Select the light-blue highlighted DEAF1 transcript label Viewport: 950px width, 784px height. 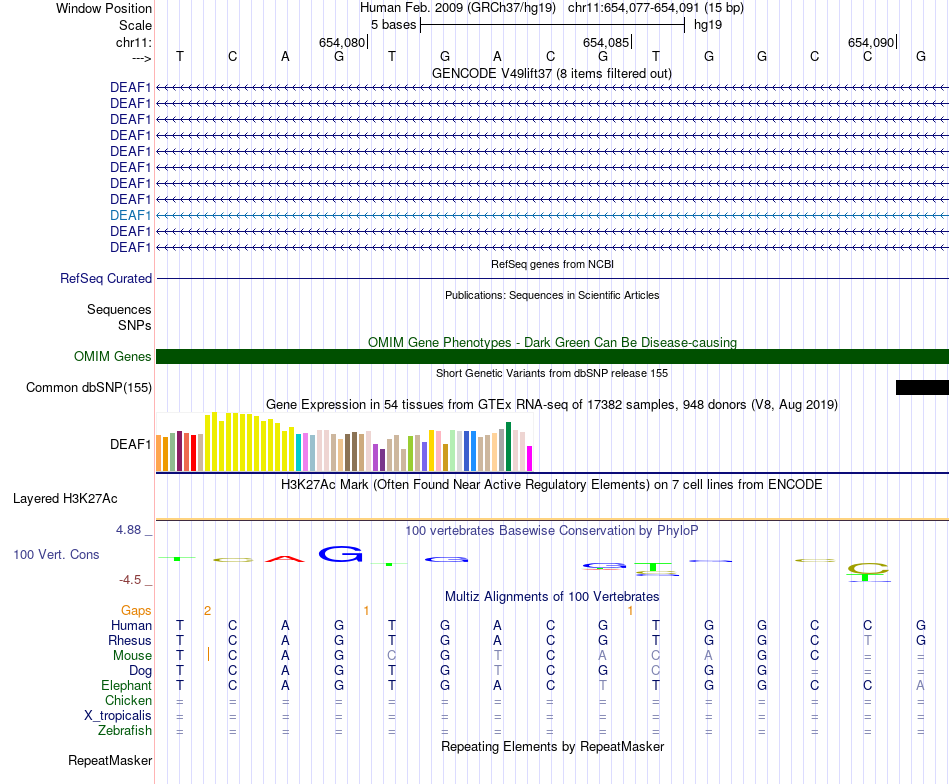pos(130,215)
